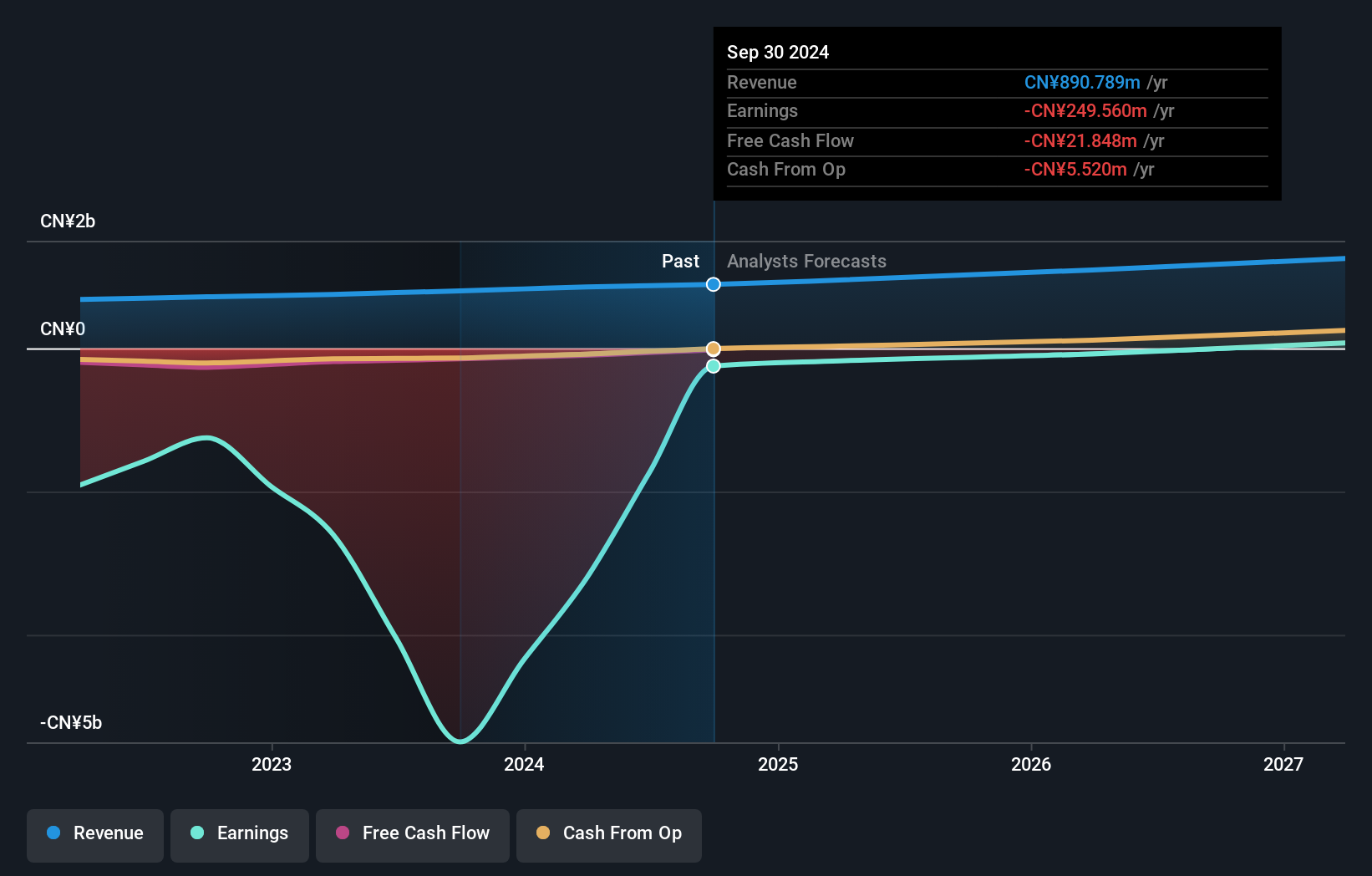Click the Revenue row label in tooltip
Viewport: 1372px width, 876px height.
[x=762, y=82]
